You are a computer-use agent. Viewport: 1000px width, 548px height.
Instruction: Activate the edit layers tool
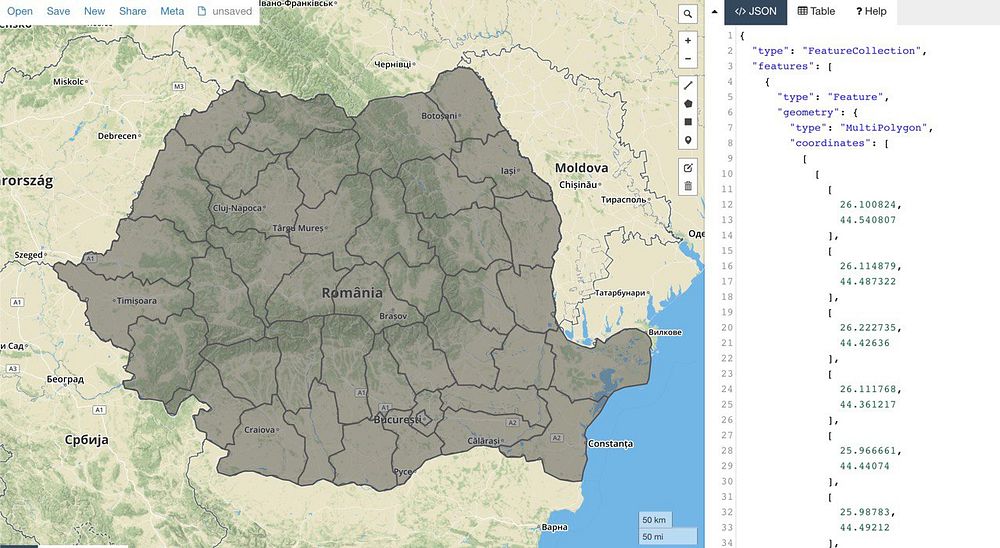[x=688, y=168]
